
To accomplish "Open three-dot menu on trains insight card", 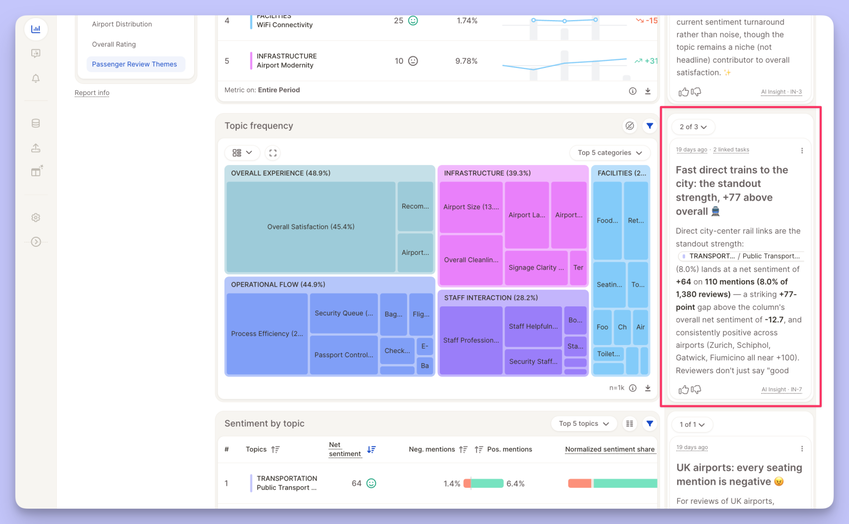I will pyautogui.click(x=802, y=150).
